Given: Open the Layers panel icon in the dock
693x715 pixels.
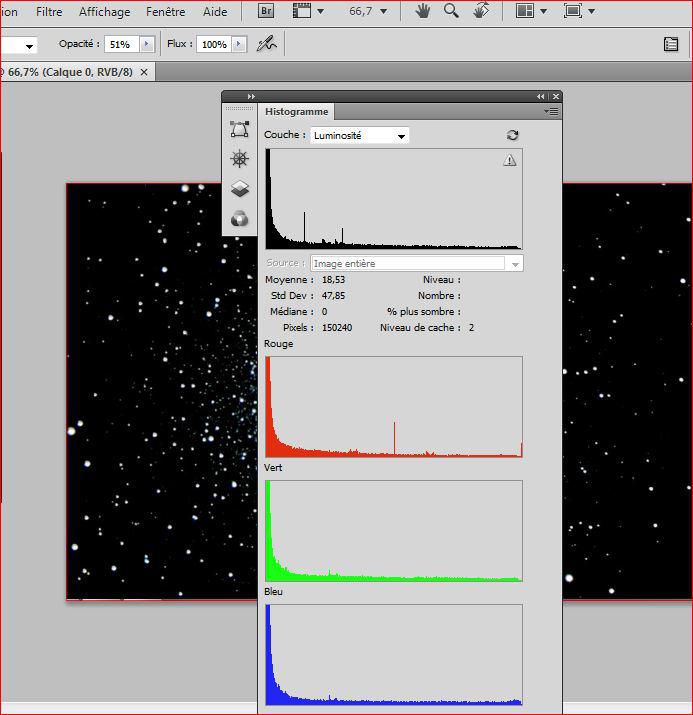Looking at the screenshot, I should click(x=240, y=188).
